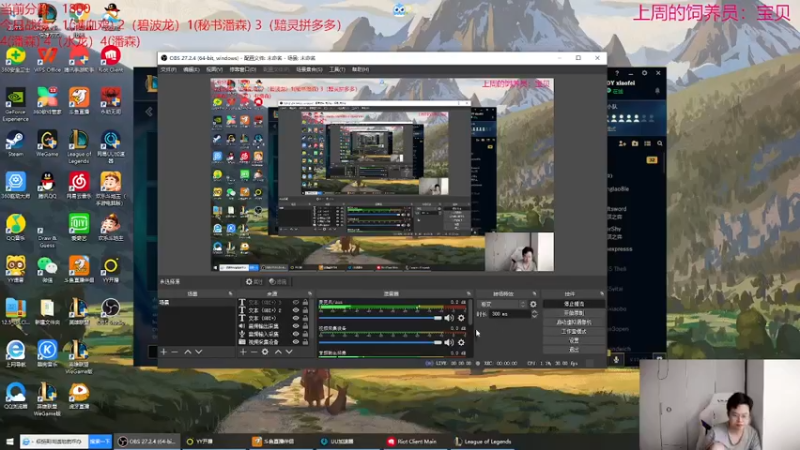Open the 文件(F) menu in OBS
This screenshot has width=800, height=450.
tap(168, 69)
